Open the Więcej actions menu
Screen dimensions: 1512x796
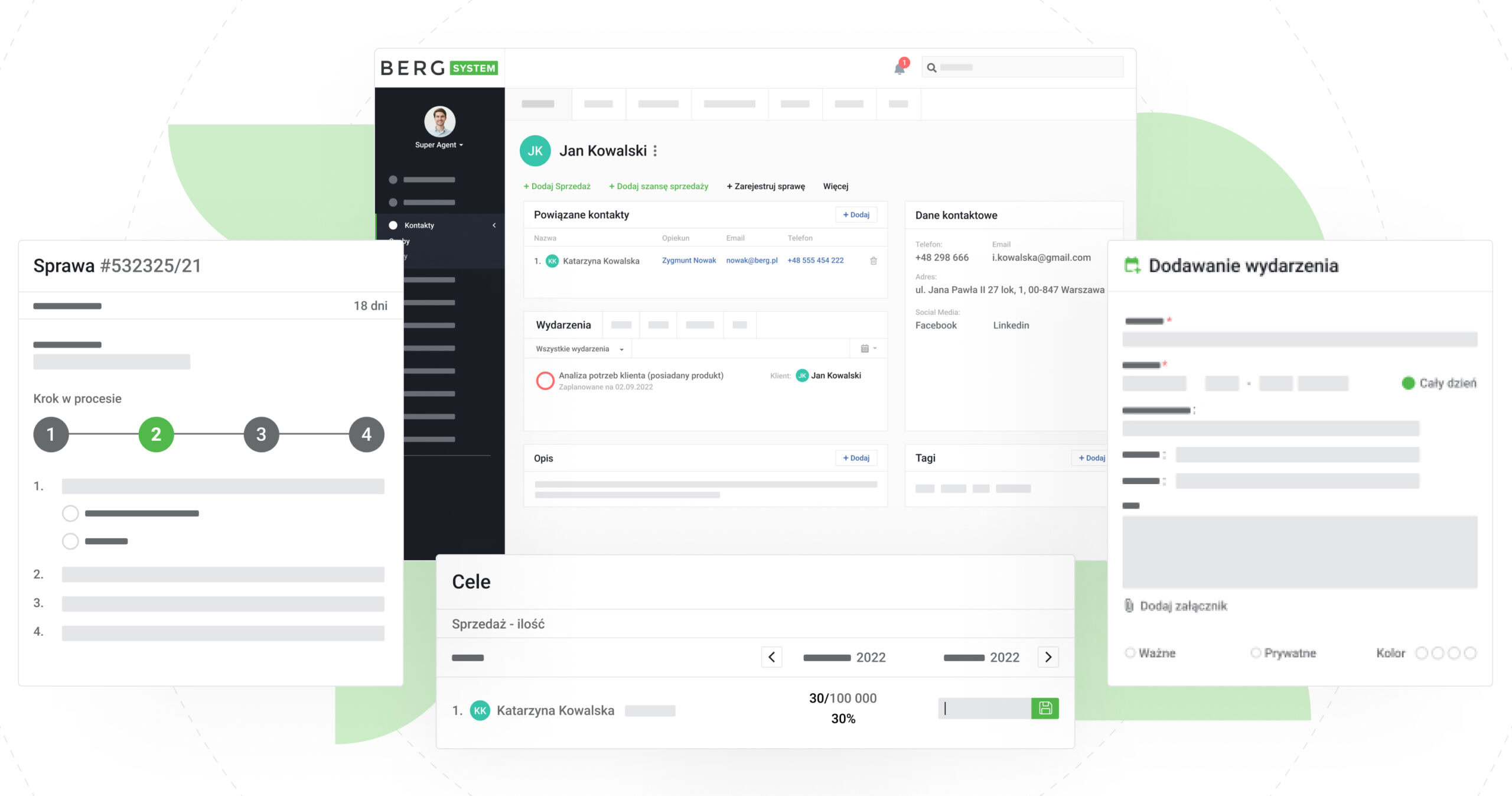(836, 186)
